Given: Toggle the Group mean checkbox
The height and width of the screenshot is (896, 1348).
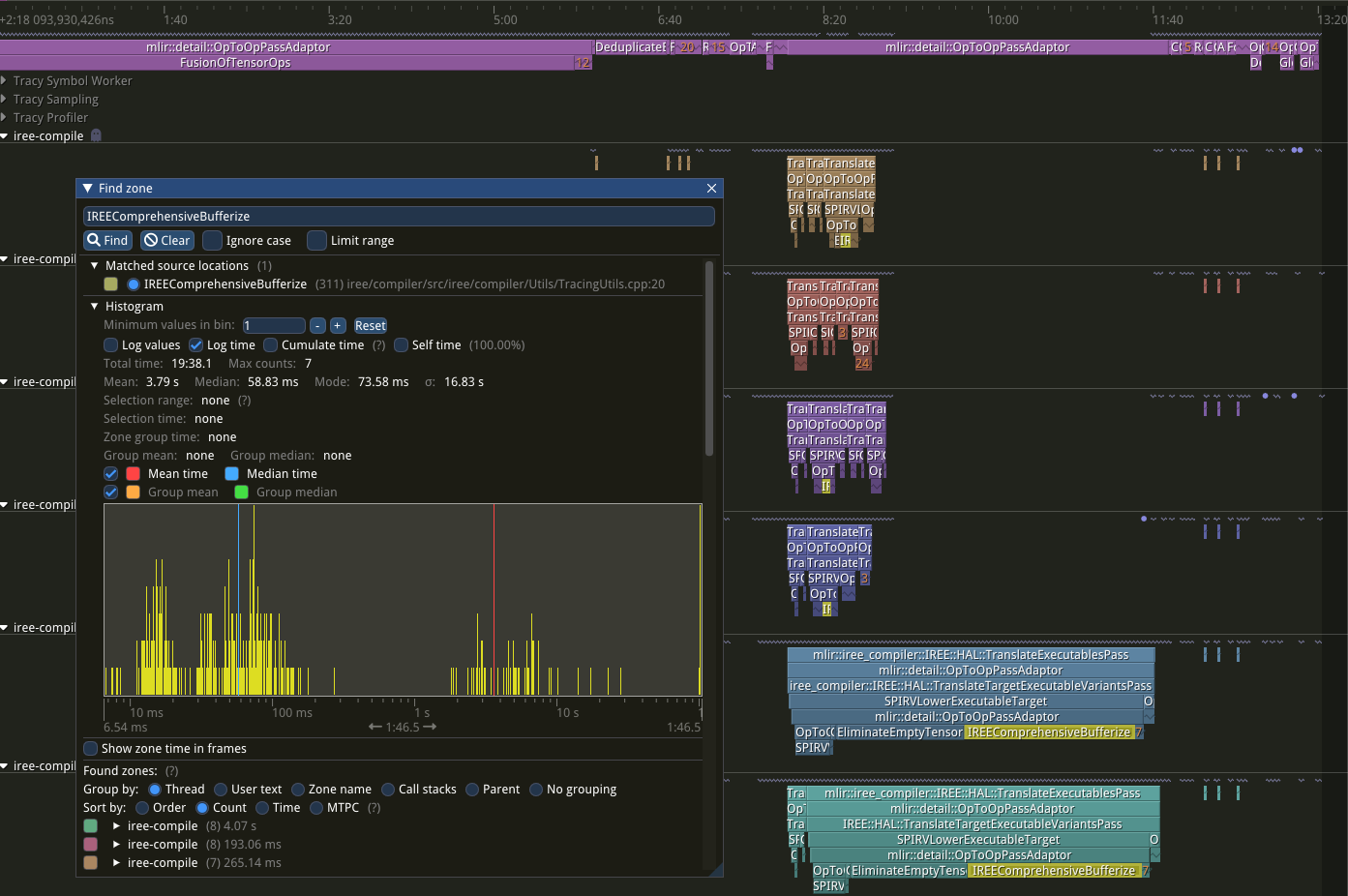Looking at the screenshot, I should [x=110, y=492].
